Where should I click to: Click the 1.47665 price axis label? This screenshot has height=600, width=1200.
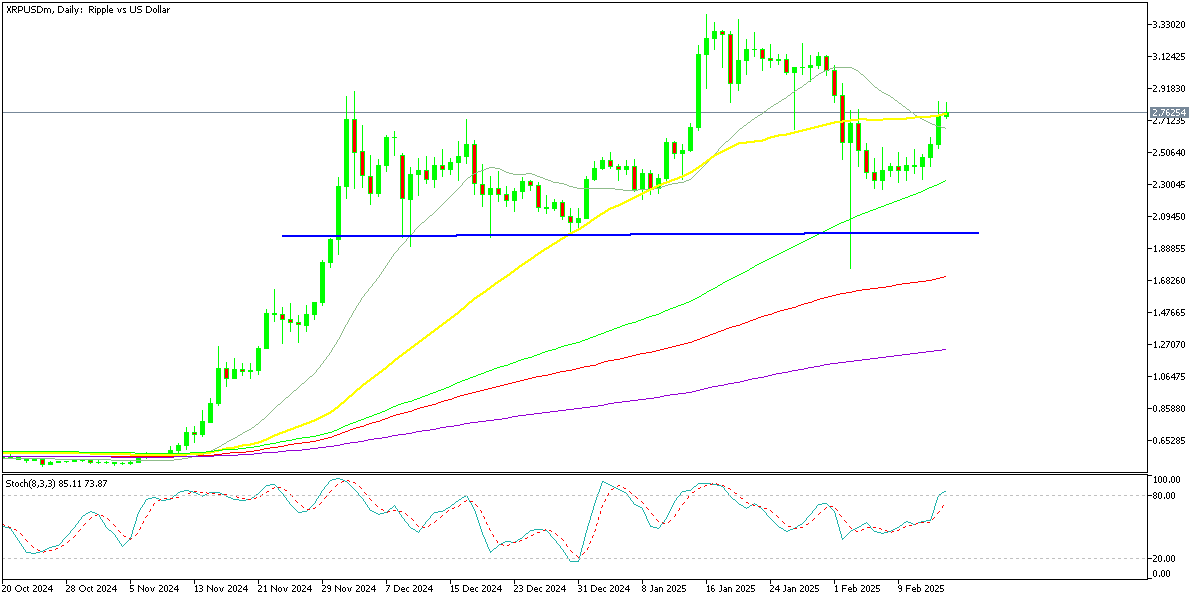(x=1169, y=312)
